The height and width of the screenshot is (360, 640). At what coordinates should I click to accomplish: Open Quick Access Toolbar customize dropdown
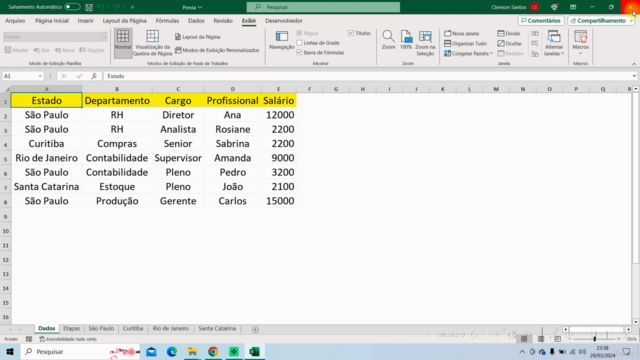(x=133, y=7)
